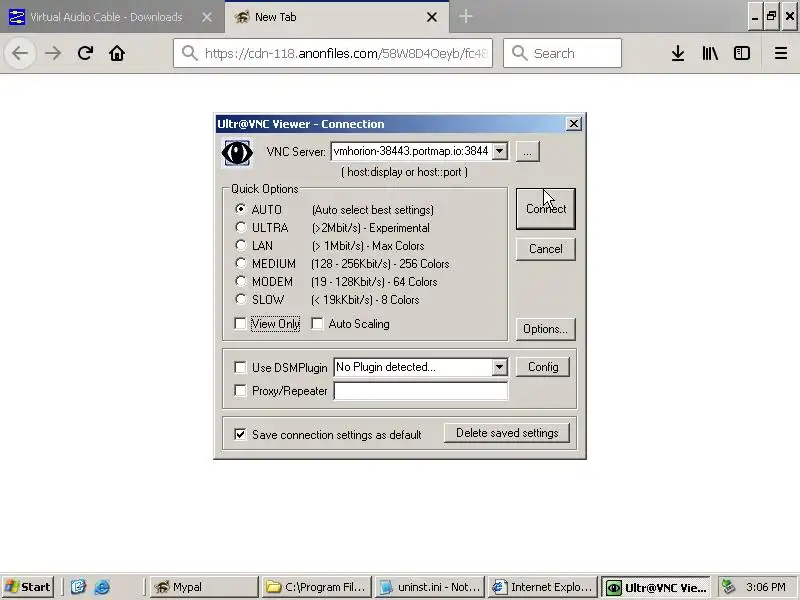Uncheck Save connection settings as default
The width and height of the screenshot is (800, 600).
point(240,434)
